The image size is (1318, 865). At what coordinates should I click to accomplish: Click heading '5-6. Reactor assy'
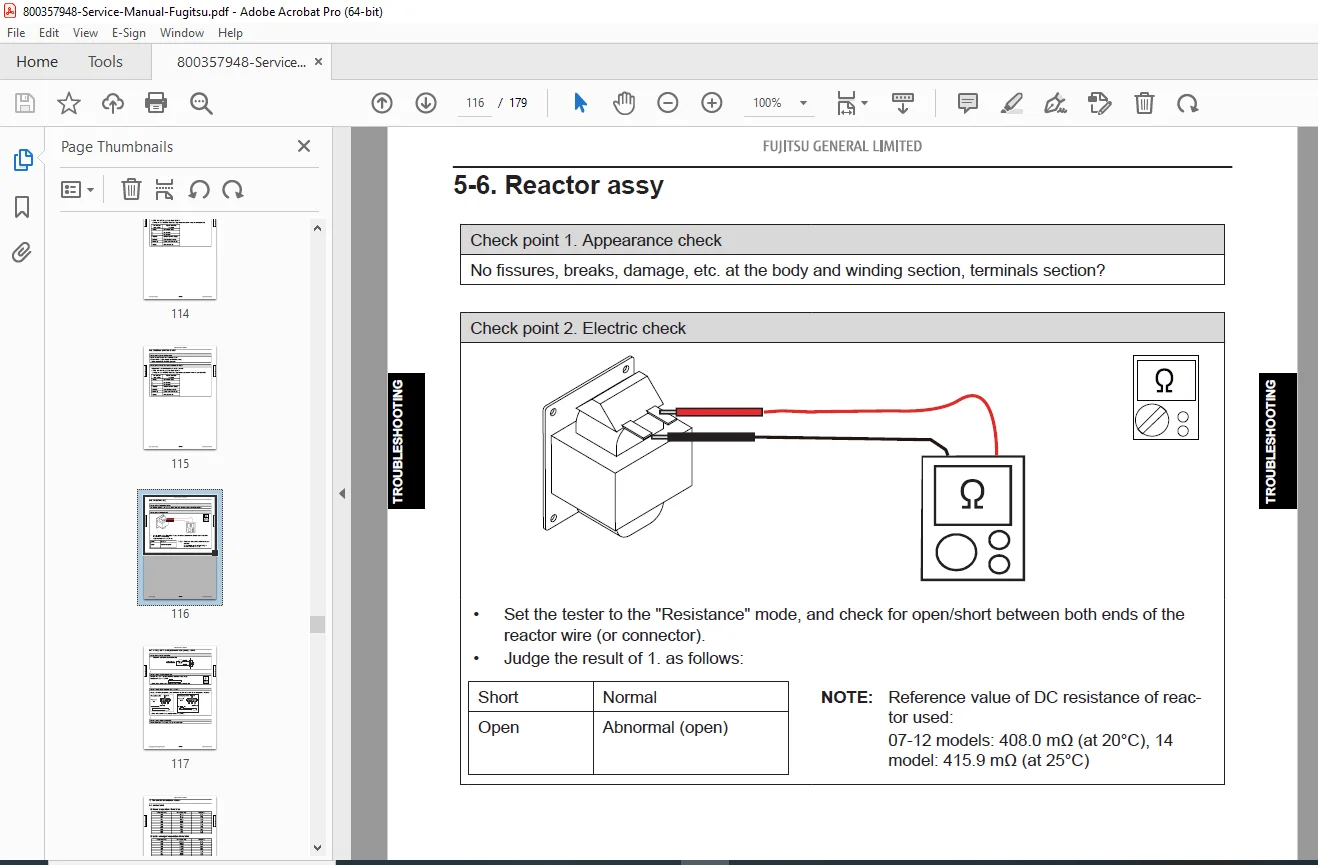click(558, 185)
